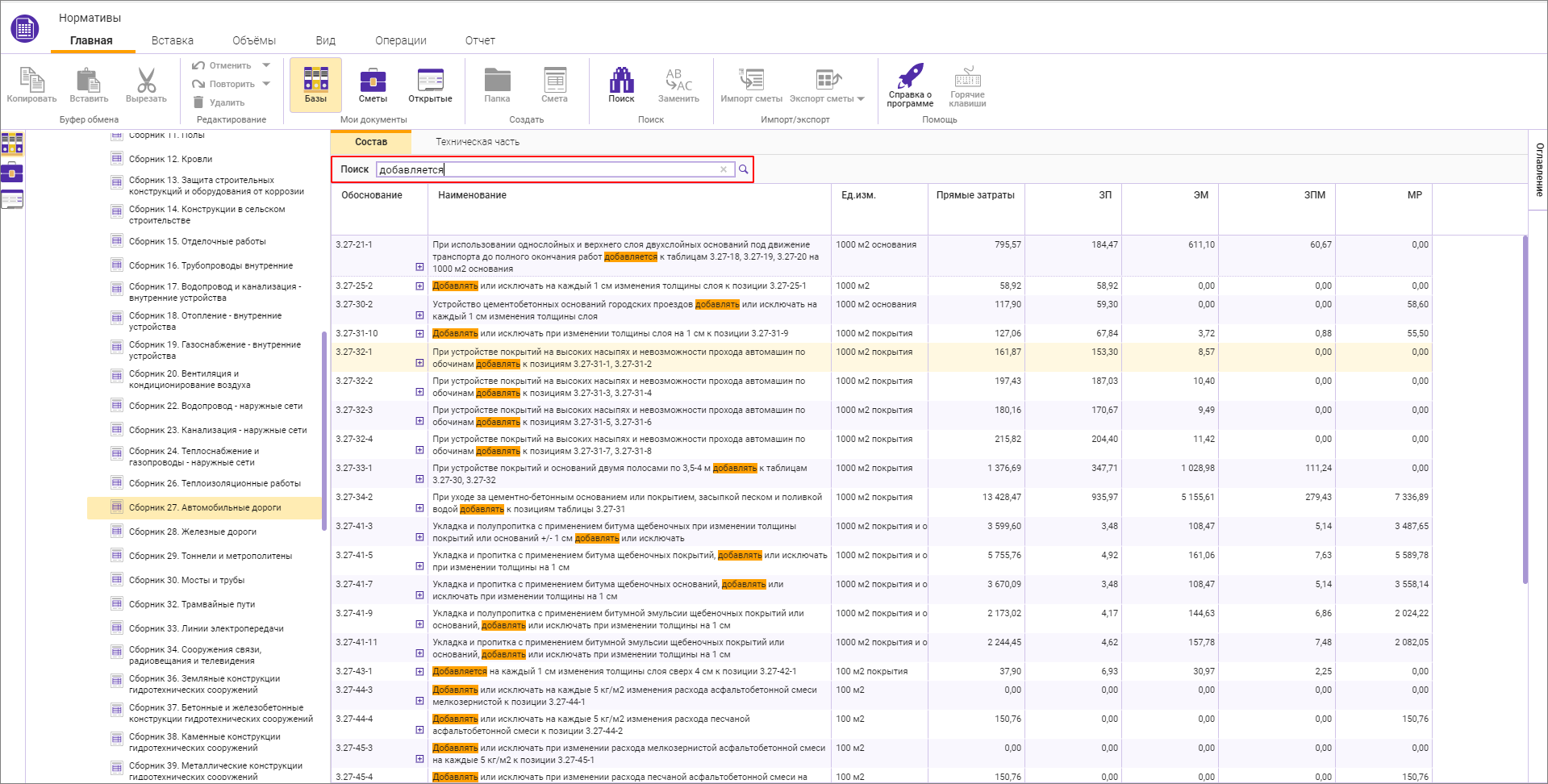Click the Вставить paste icon
Viewport: 1548px width, 784px height.
[88, 80]
